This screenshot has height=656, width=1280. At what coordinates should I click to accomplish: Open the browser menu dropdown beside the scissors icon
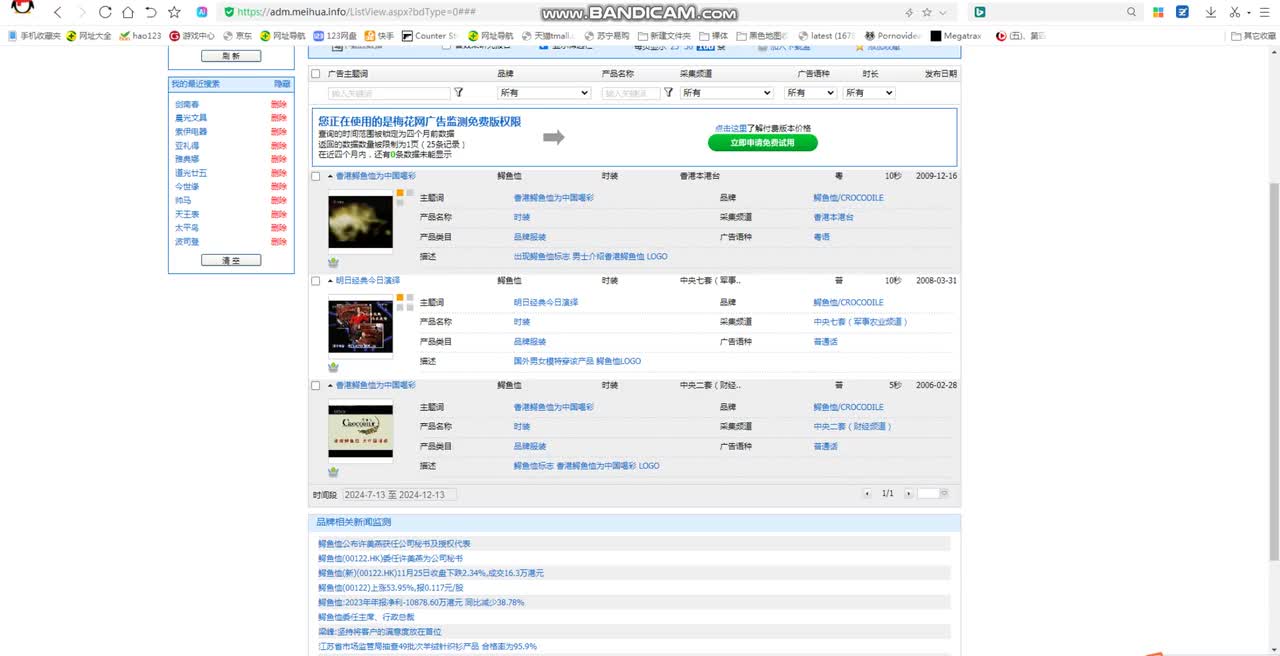(x=1250, y=12)
